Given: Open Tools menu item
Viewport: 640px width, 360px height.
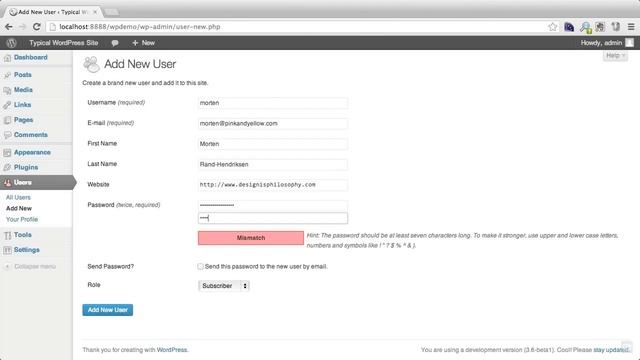Looking at the screenshot, I should point(22,235).
